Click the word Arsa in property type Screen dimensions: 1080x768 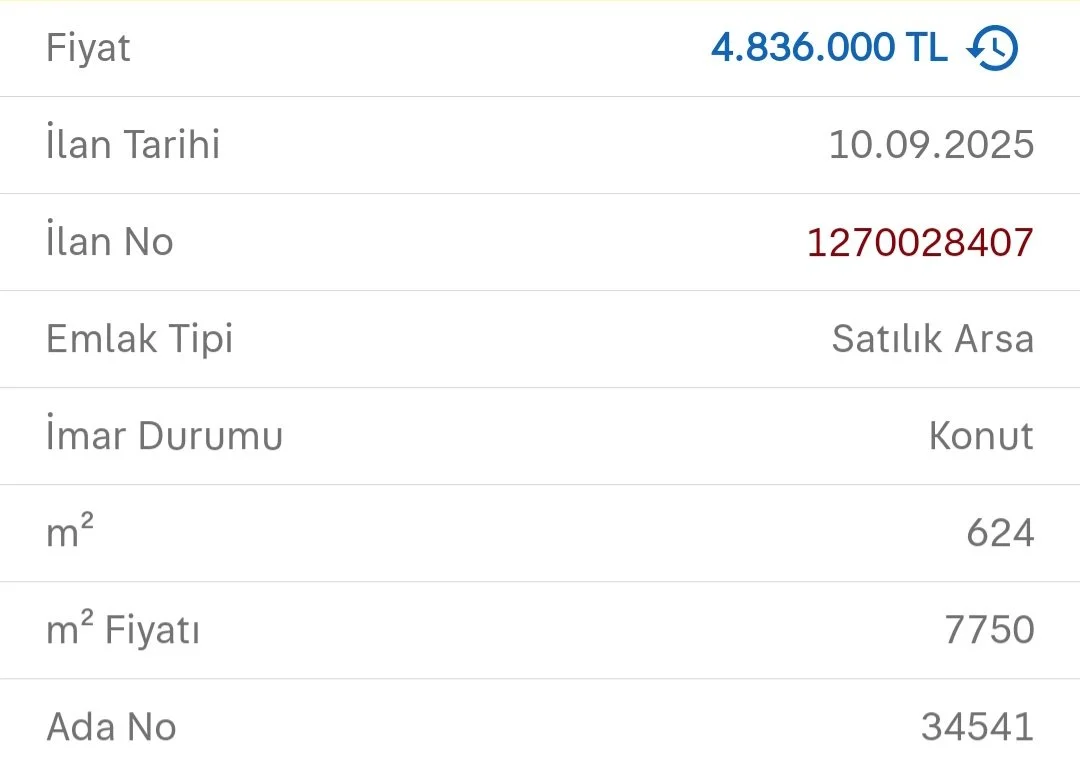(x=991, y=339)
